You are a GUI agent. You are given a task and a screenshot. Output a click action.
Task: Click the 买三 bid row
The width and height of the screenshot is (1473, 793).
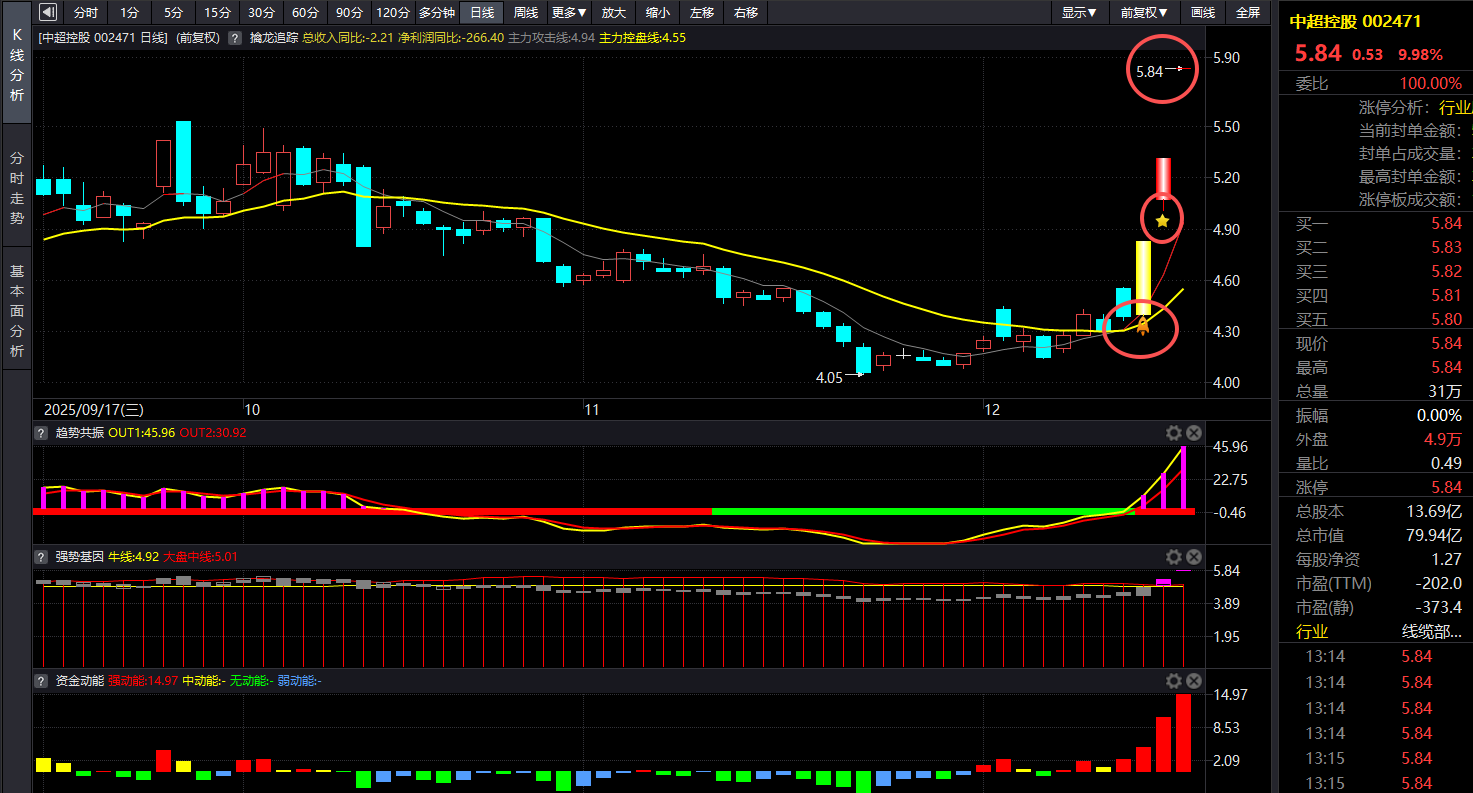click(x=1376, y=272)
